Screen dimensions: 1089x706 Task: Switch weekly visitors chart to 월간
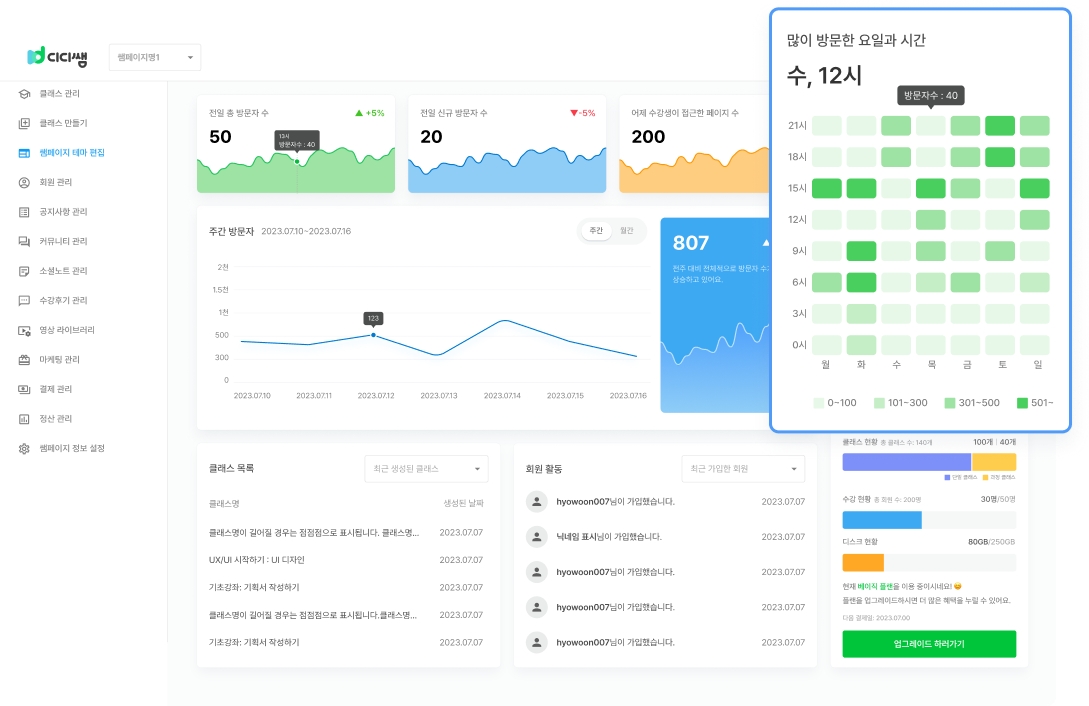point(627,231)
